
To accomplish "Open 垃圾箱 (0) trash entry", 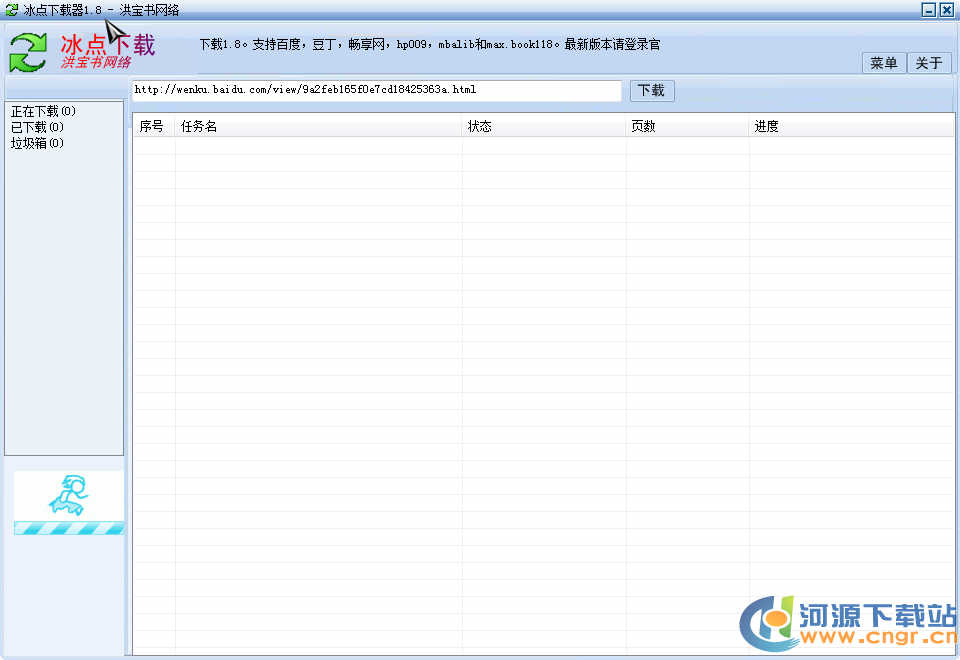I will point(37,143).
